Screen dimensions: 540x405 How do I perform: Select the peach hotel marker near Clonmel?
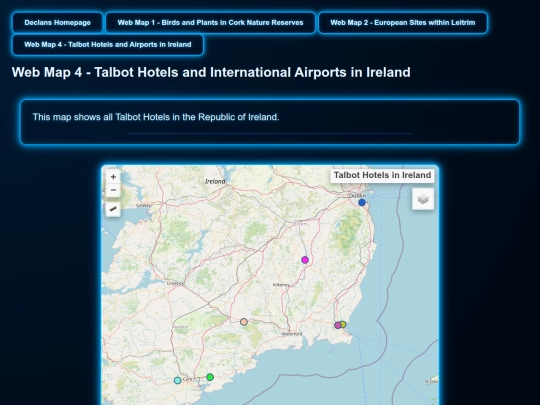tap(244, 322)
